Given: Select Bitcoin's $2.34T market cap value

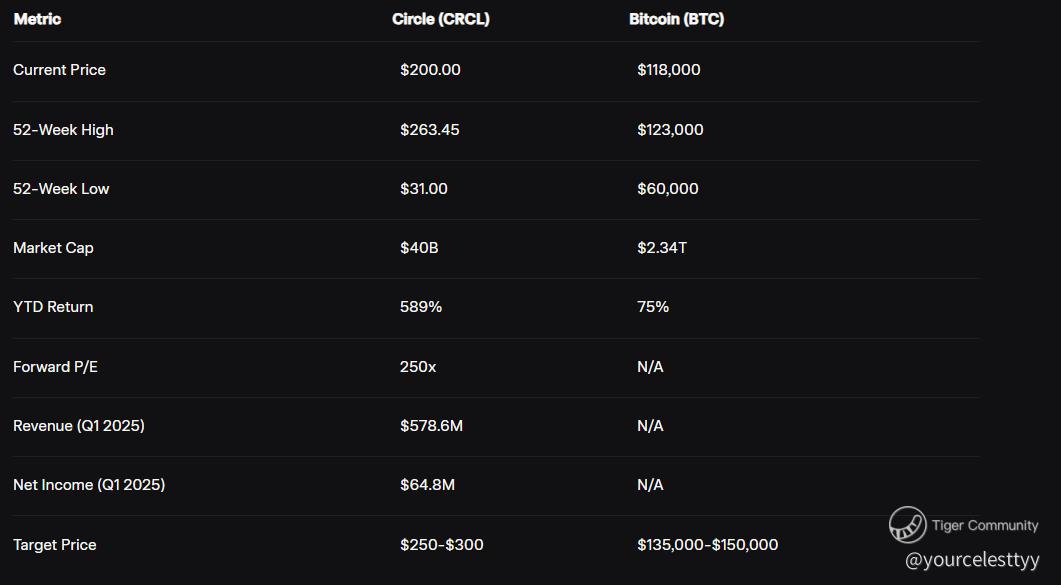Looking at the screenshot, I should [x=662, y=248].
